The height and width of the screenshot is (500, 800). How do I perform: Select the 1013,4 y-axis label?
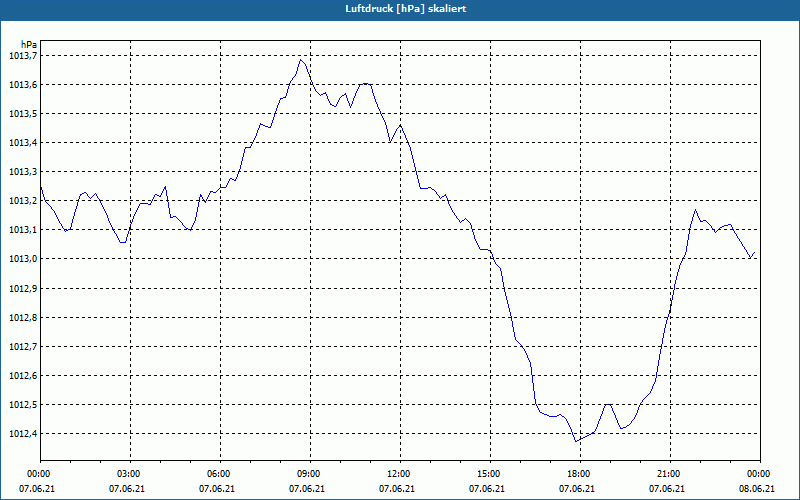tap(23, 142)
